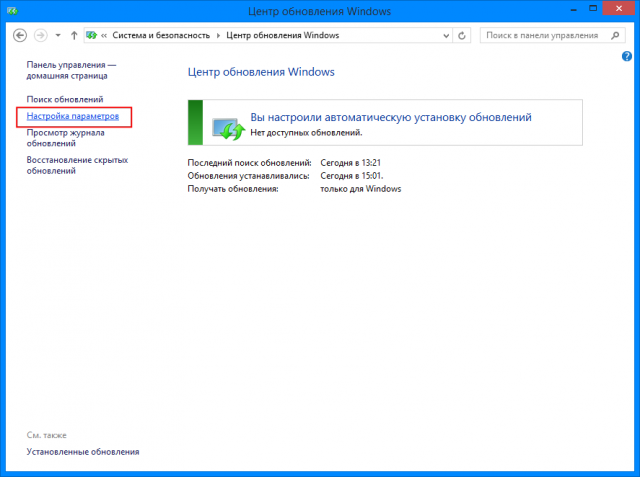Open the Установленные обновления link
The height and width of the screenshot is (477, 640).
[83, 452]
